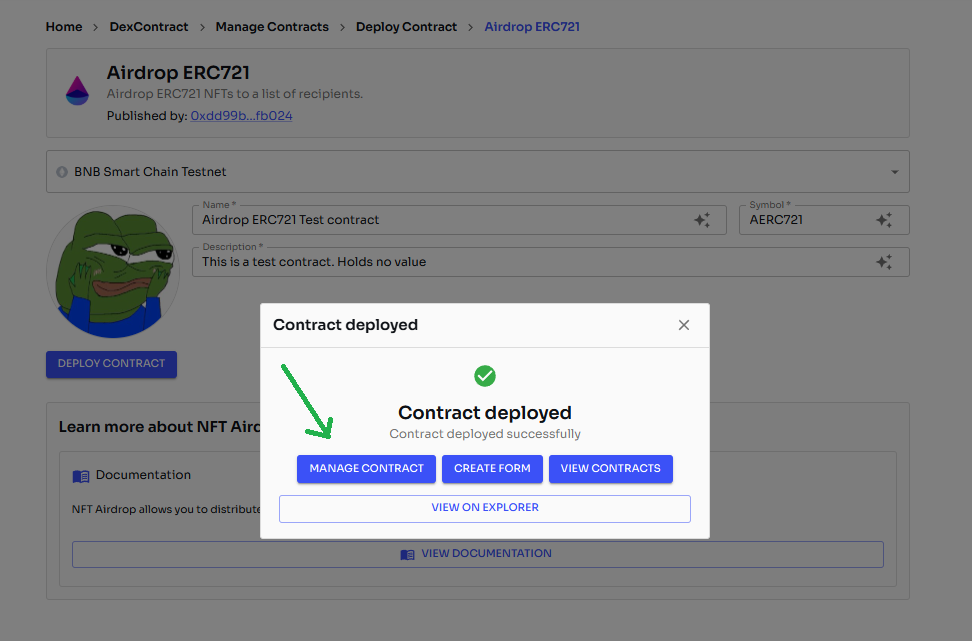972x641 pixels.
Task: Click the green success checkmark icon
Action: coord(485,376)
